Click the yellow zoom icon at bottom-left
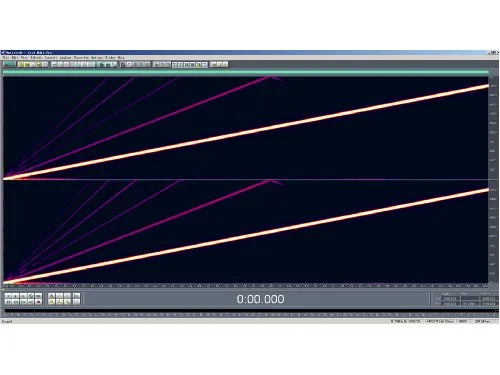The width and height of the screenshot is (500, 375). (51, 302)
